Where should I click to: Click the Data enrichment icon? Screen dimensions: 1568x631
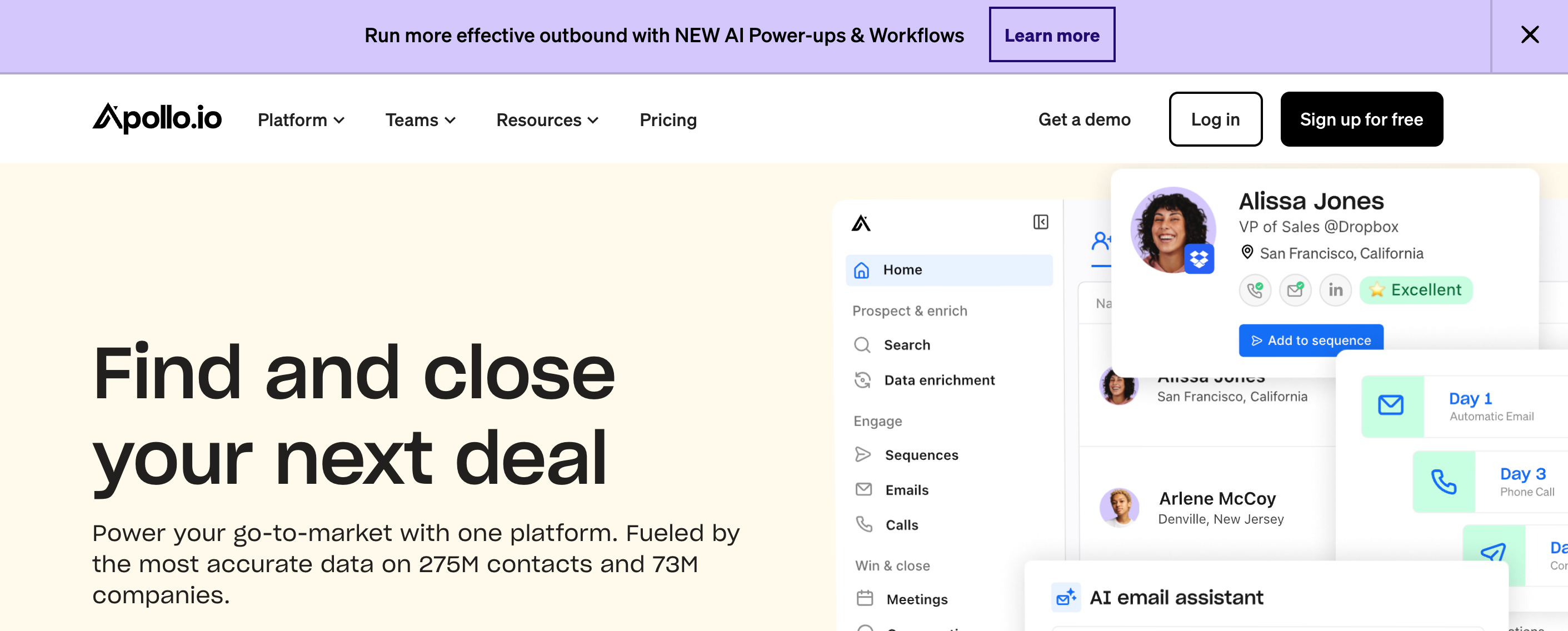pos(862,380)
